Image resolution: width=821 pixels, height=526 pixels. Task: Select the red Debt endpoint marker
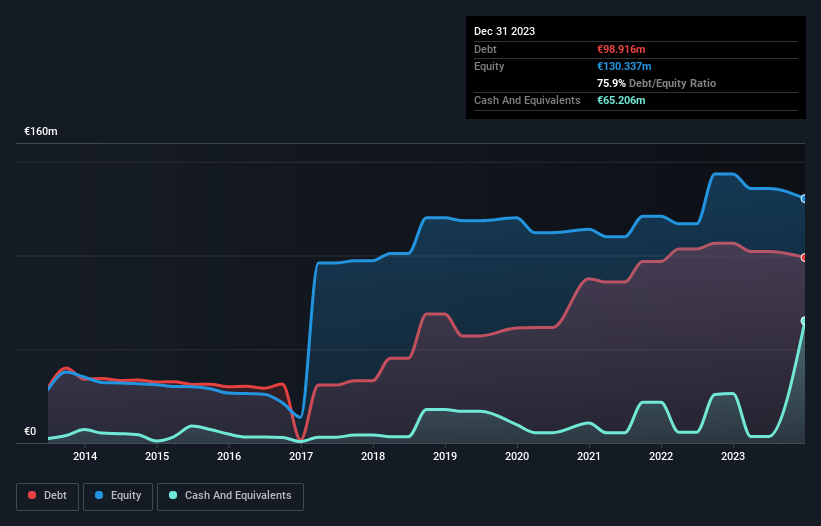pos(804,258)
